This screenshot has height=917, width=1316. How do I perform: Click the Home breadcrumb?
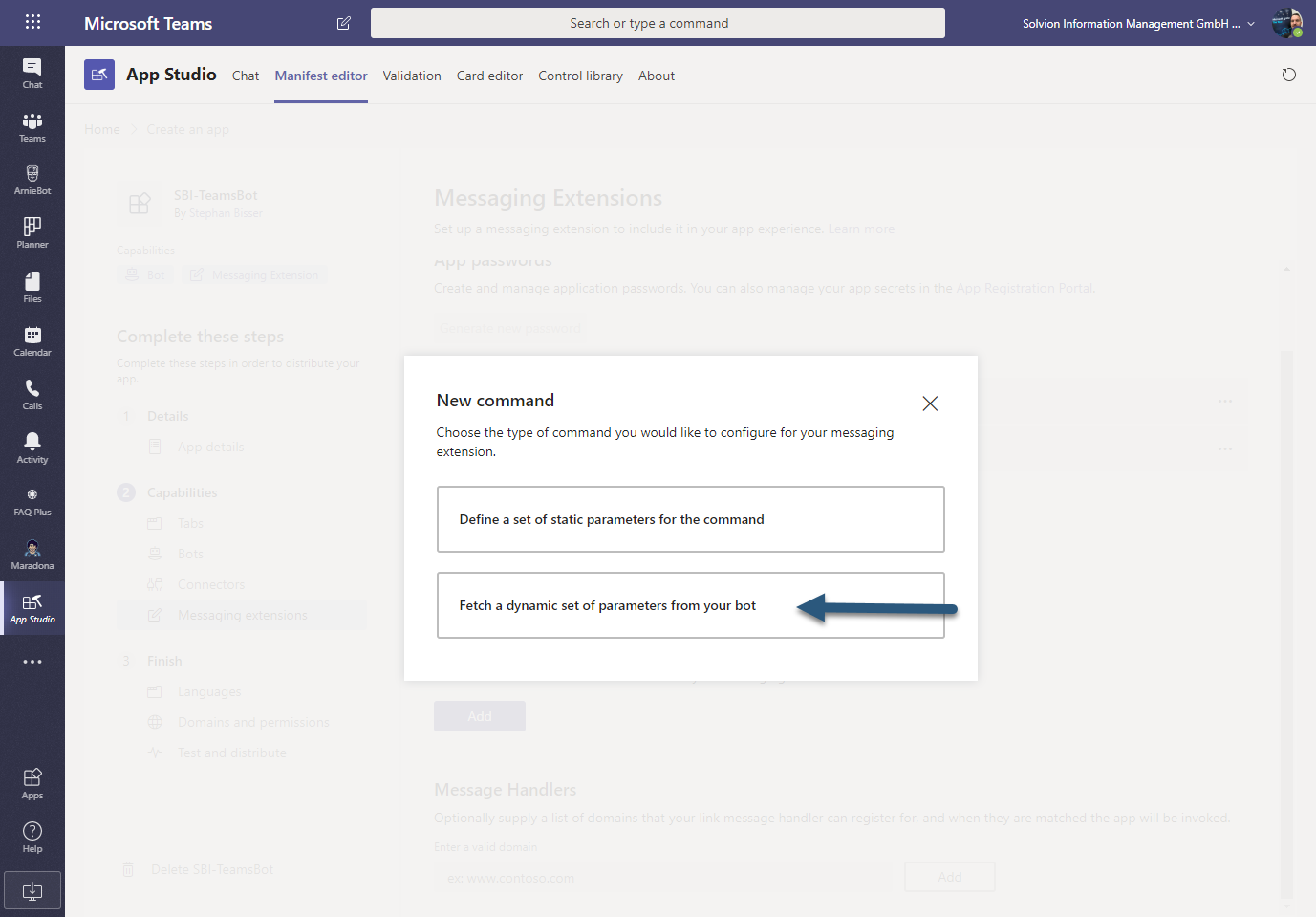click(102, 129)
